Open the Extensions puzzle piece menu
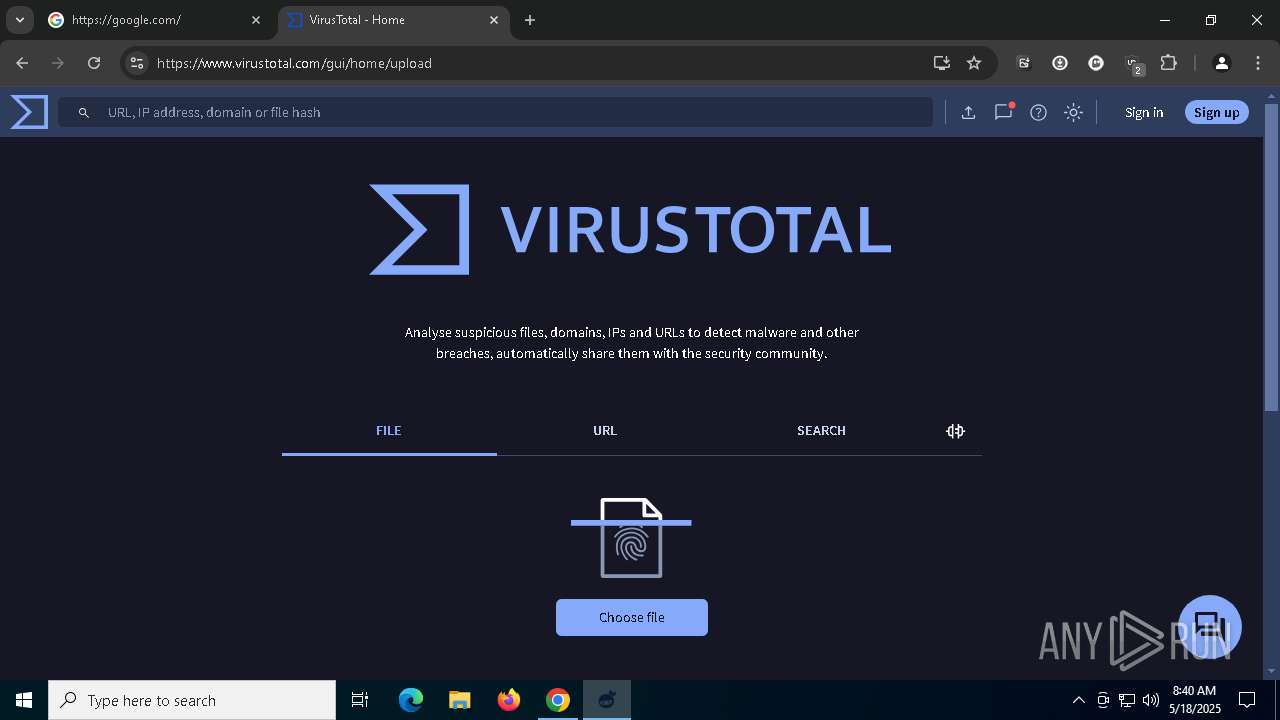 click(x=1168, y=63)
